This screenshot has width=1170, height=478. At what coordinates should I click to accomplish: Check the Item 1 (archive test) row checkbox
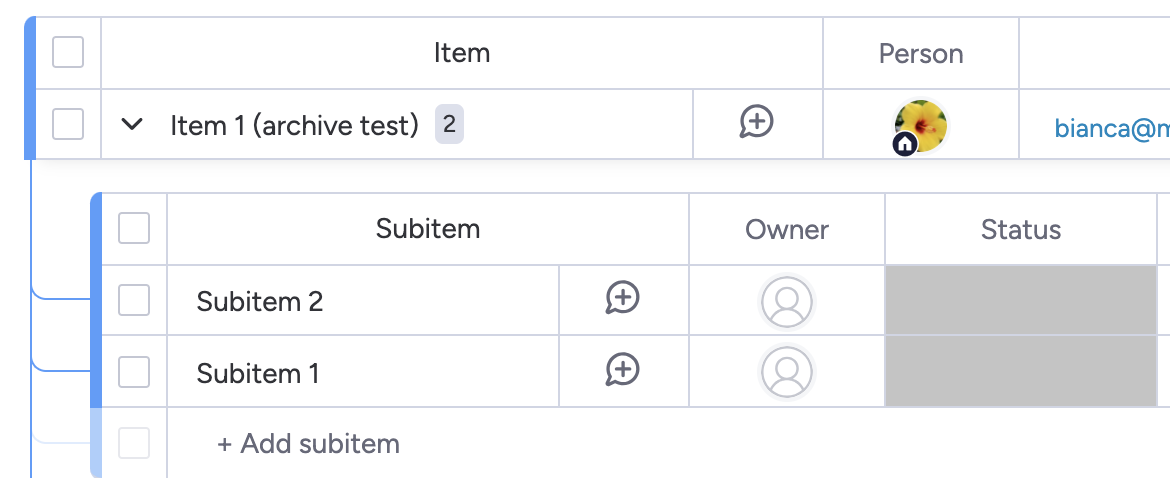click(x=68, y=124)
